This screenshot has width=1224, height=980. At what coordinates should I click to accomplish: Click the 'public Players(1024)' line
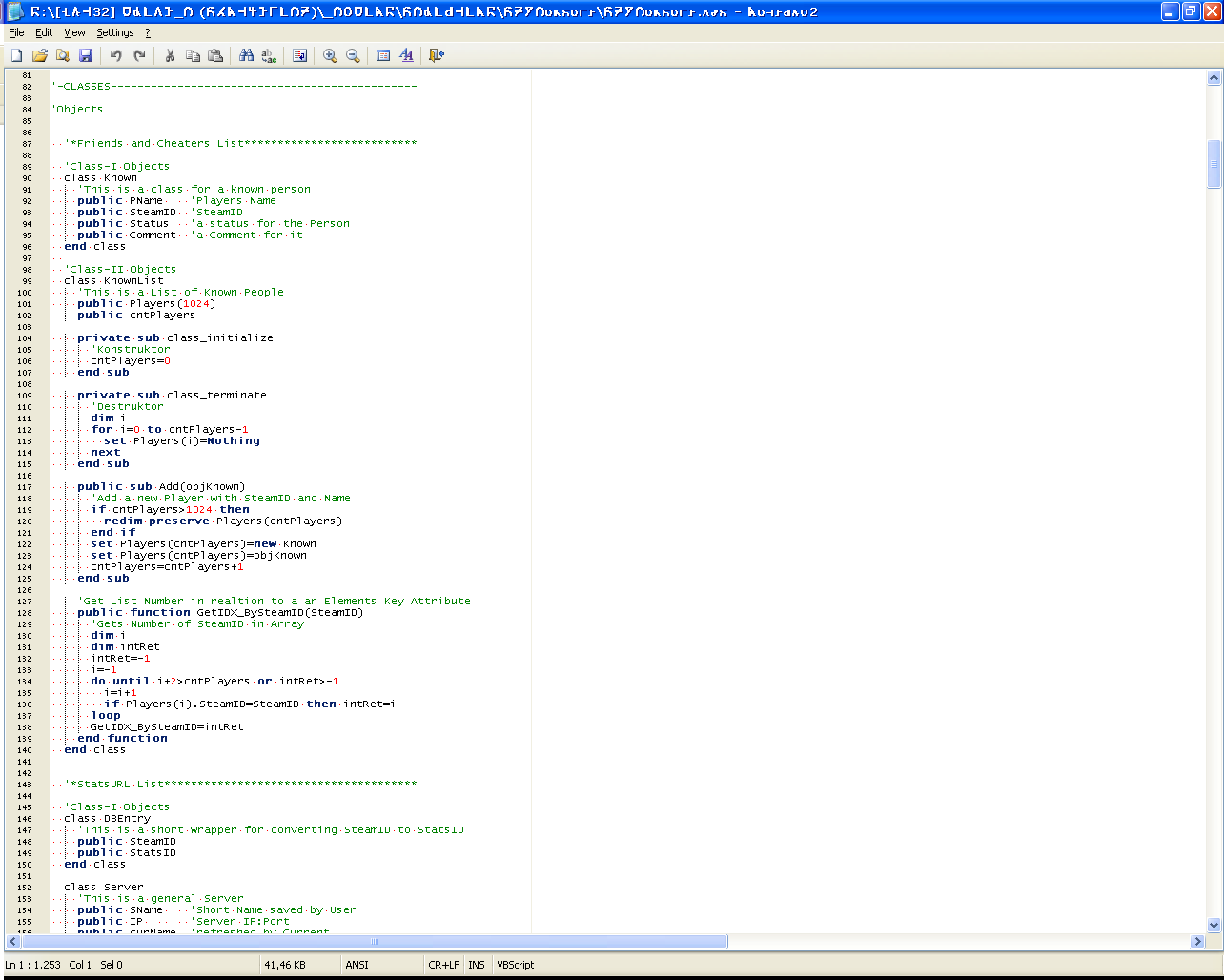click(x=146, y=303)
